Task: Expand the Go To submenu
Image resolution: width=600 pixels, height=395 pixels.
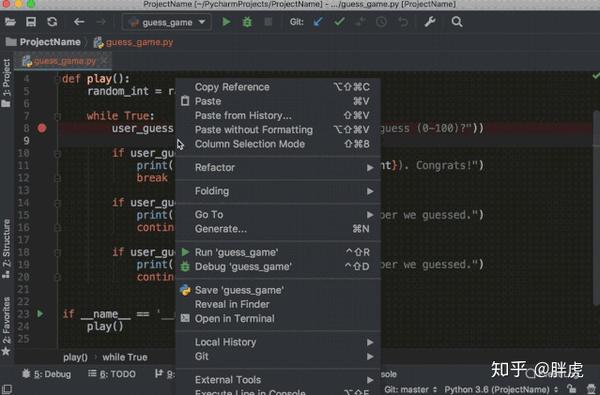Action: pyautogui.click(x=278, y=215)
